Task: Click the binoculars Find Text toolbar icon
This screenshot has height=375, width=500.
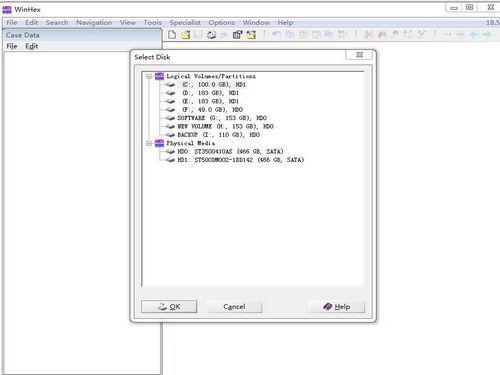Action: click(368, 34)
